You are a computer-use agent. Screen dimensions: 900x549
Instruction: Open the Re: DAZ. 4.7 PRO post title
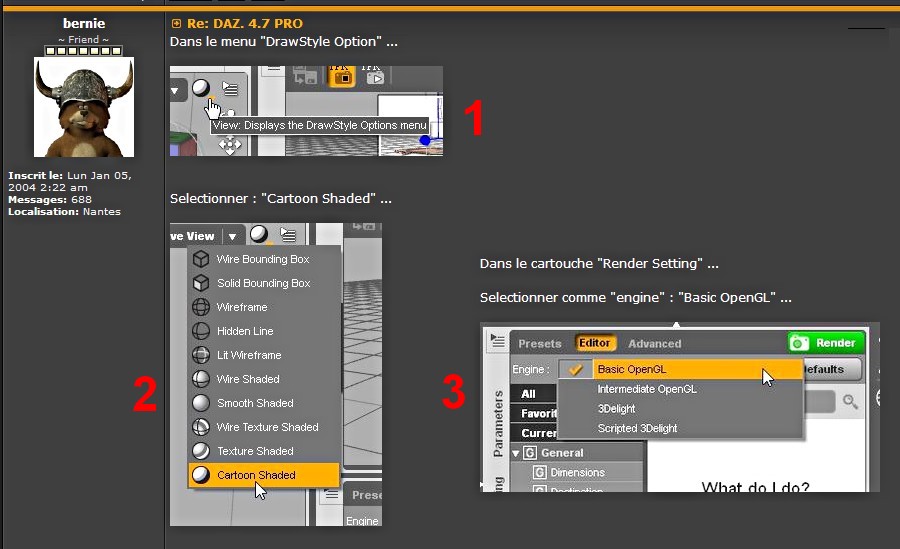pos(245,24)
